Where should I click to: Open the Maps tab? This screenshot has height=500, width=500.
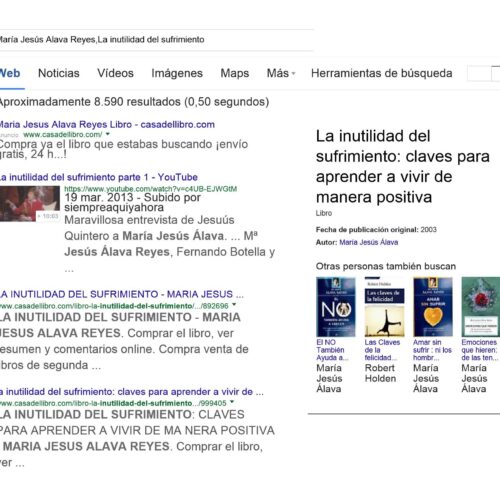click(x=235, y=73)
